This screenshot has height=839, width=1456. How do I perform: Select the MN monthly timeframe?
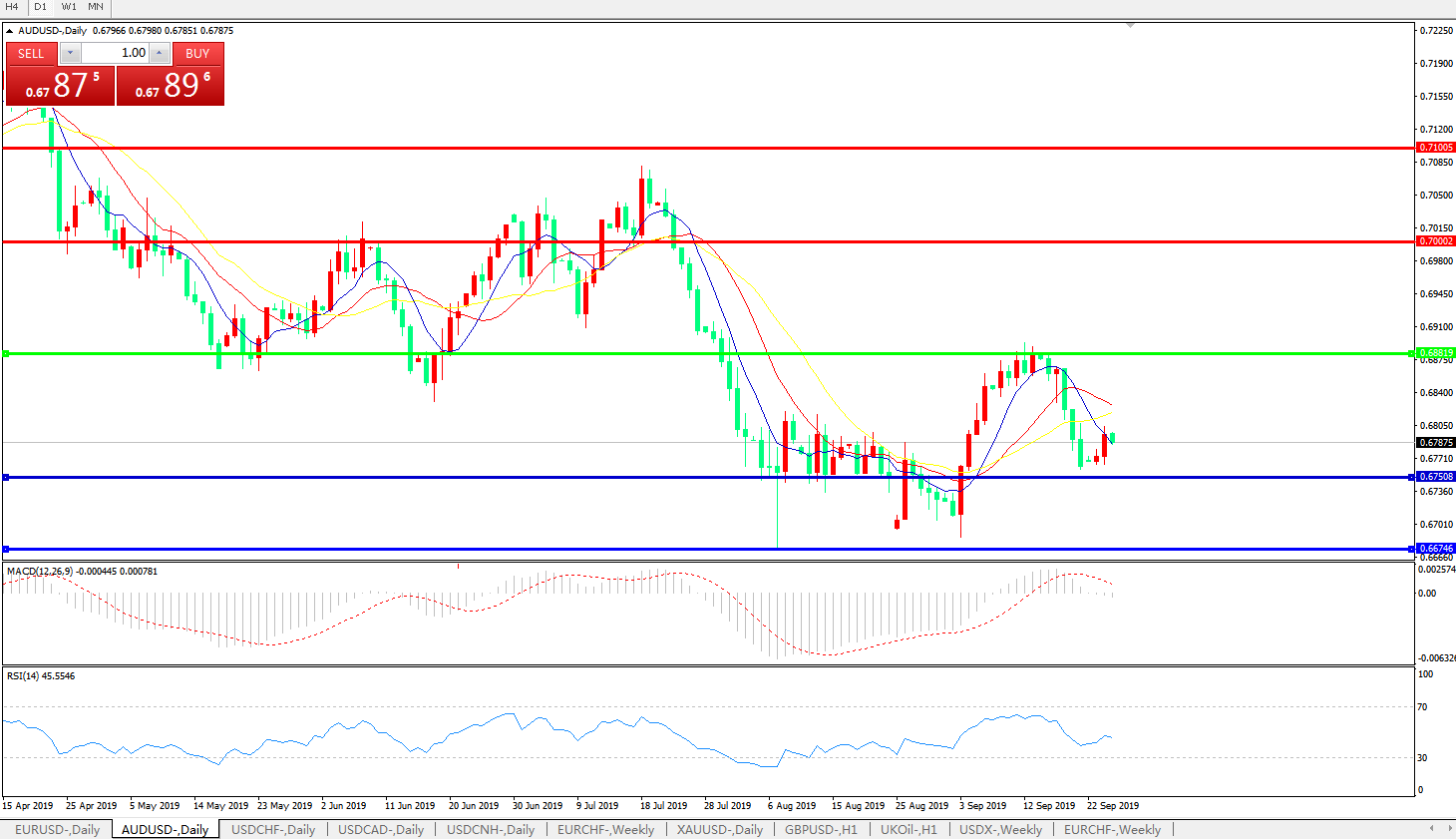click(x=96, y=7)
